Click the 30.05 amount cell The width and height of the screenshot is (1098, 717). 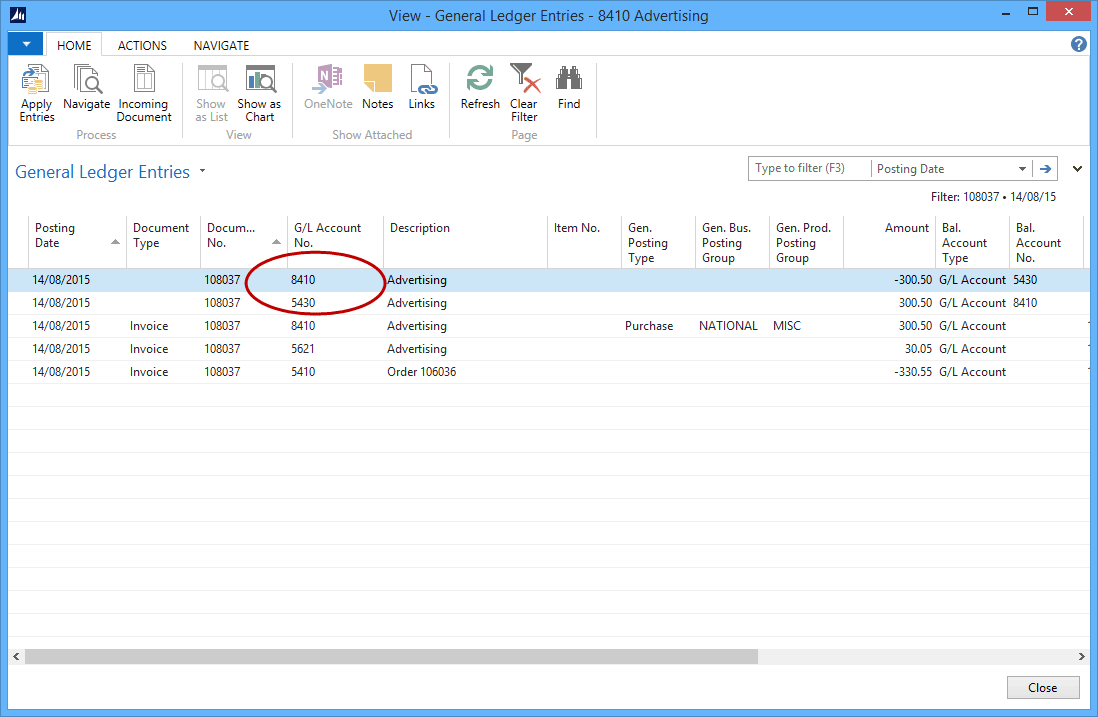918,349
